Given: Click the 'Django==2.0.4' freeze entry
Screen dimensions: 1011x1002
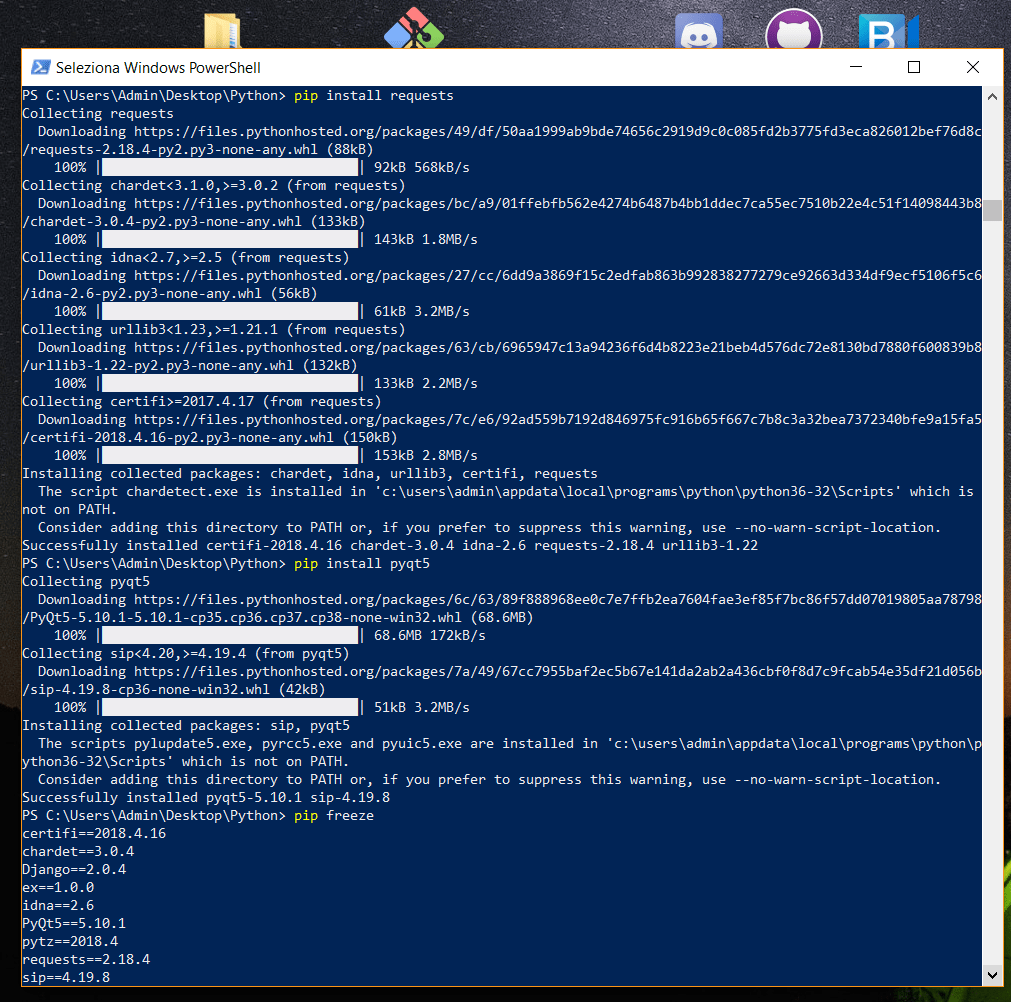Looking at the screenshot, I should click(x=74, y=870).
